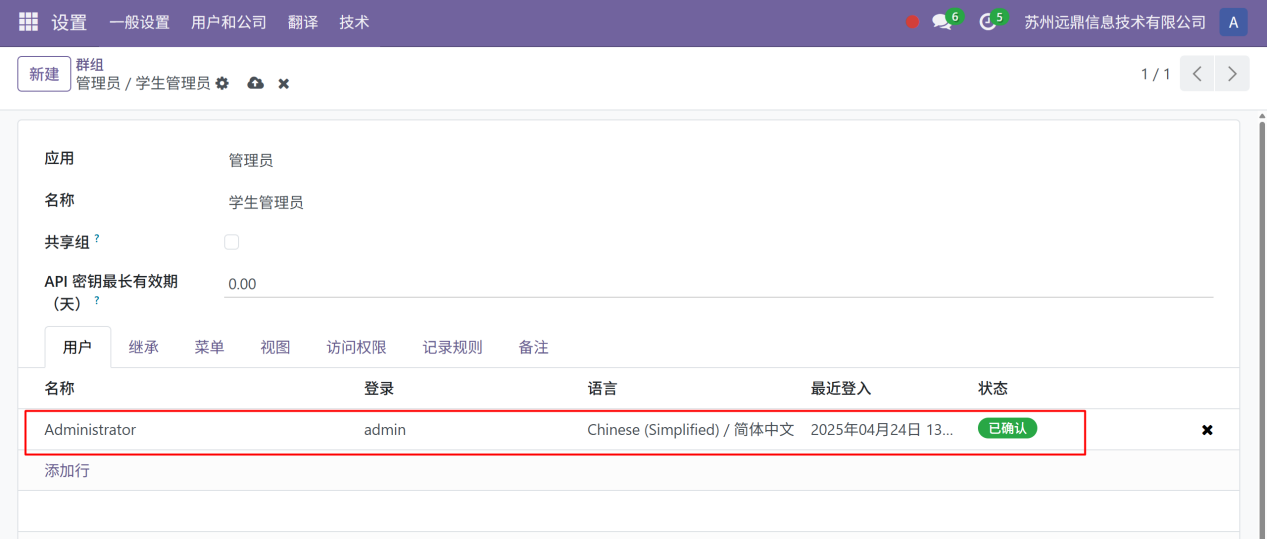Sort by the 登录 column header

click(379, 388)
